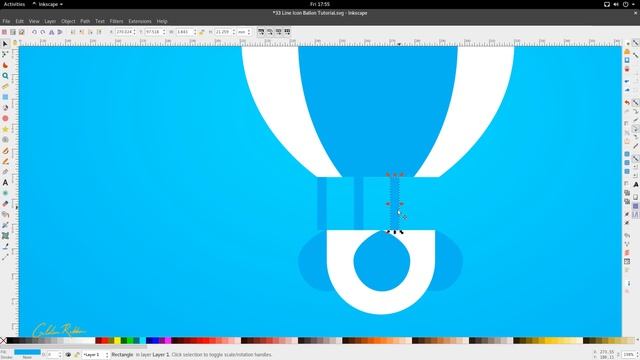Click Activities in the top bar

point(14,4)
